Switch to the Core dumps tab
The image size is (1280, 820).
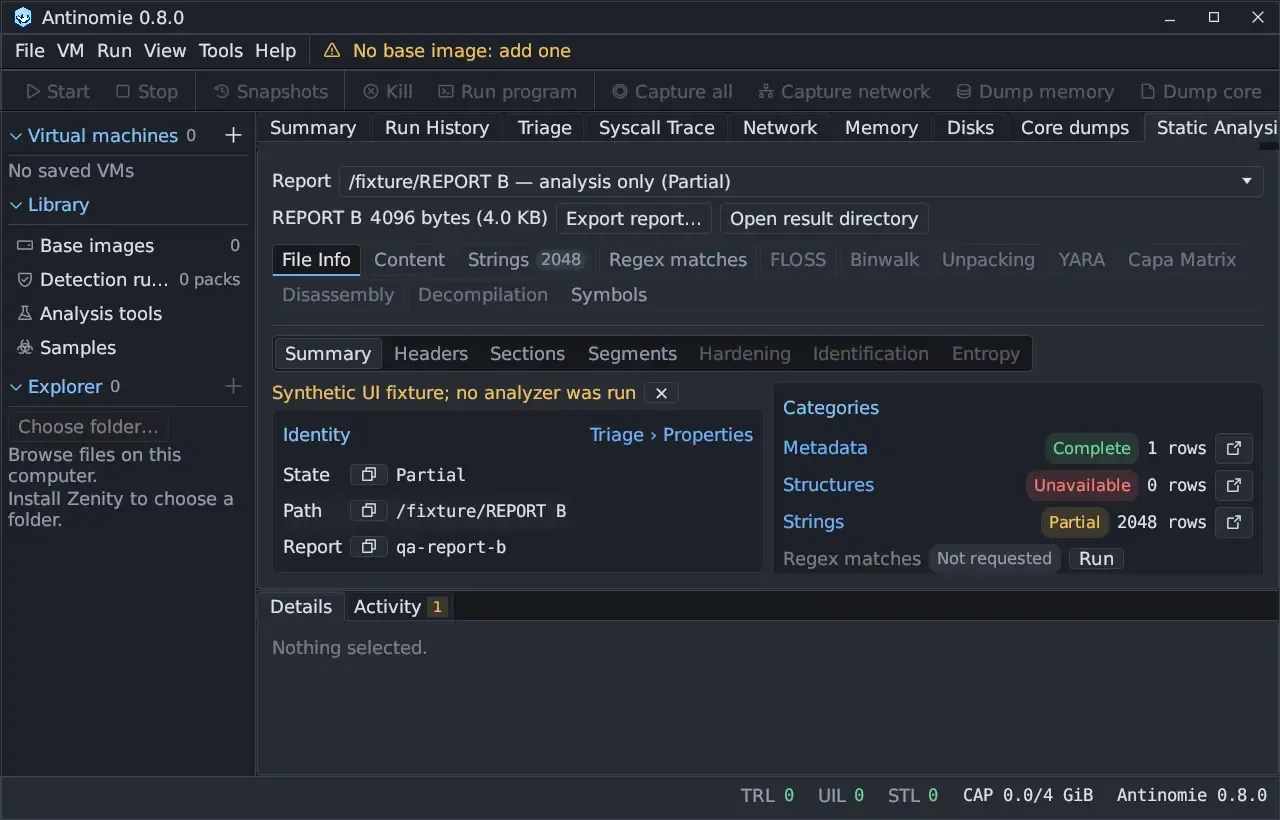(x=1075, y=128)
